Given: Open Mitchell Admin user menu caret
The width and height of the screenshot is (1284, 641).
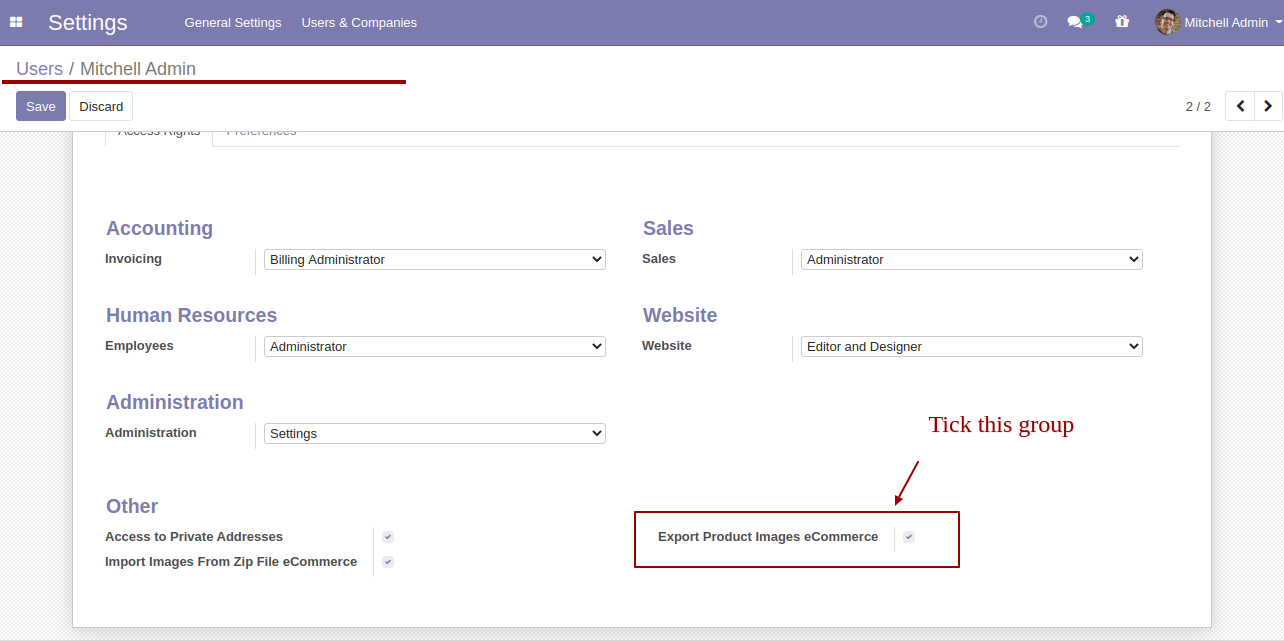Looking at the screenshot, I should coord(1279,22).
